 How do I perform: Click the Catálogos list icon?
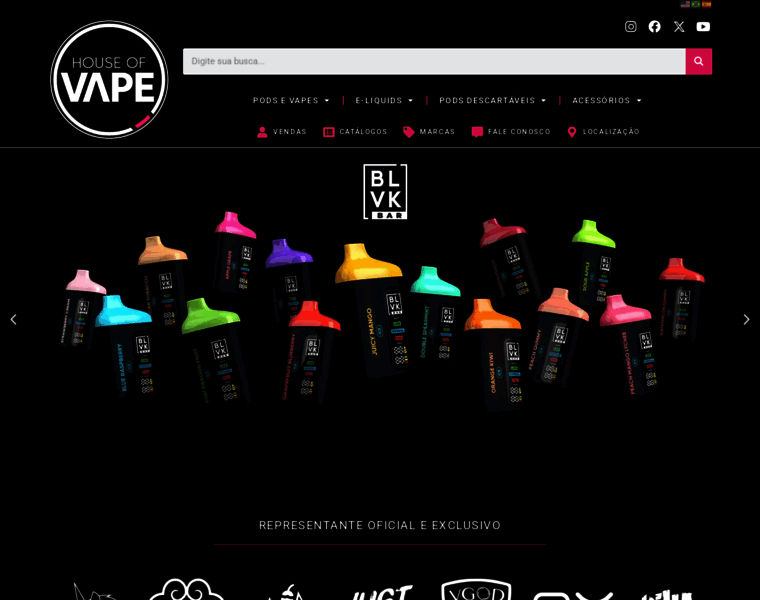click(329, 132)
